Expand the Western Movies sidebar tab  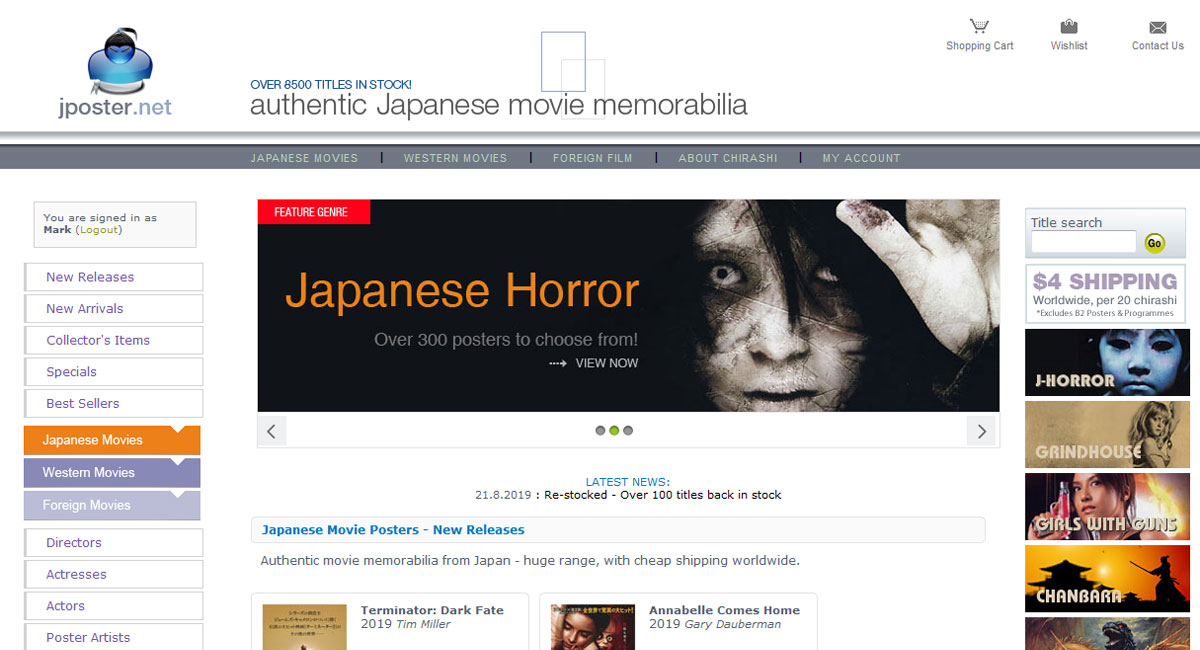point(112,472)
